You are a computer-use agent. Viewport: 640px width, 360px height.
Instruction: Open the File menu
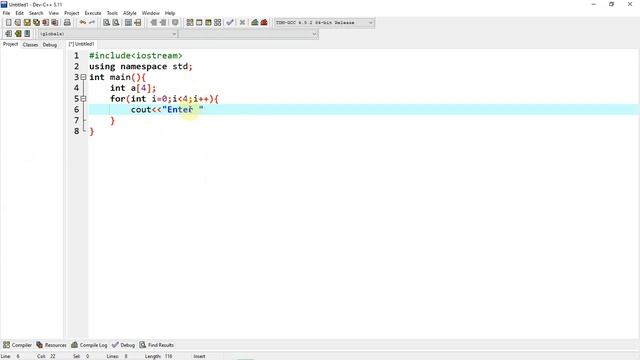[7, 13]
